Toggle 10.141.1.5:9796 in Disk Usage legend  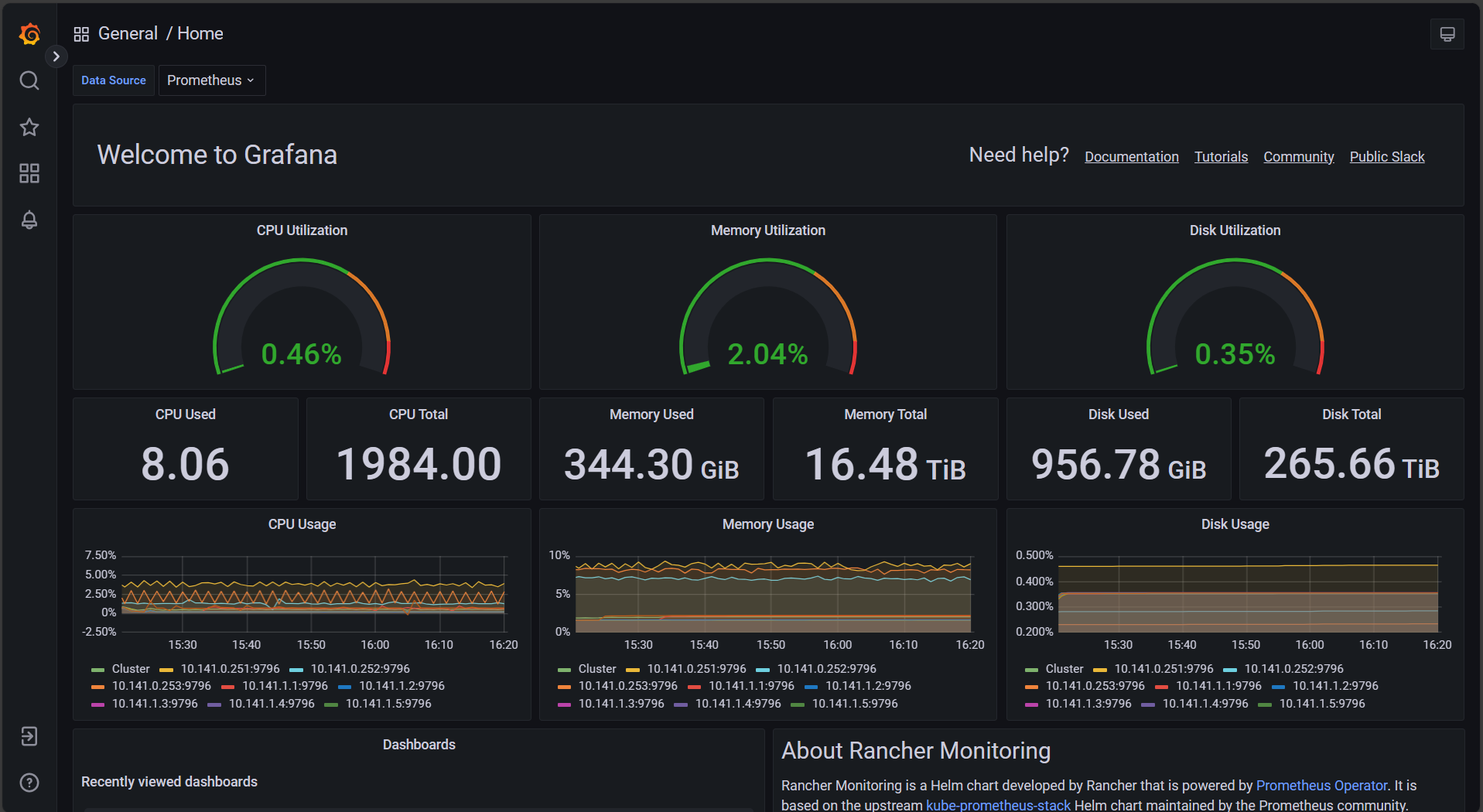click(x=1321, y=704)
